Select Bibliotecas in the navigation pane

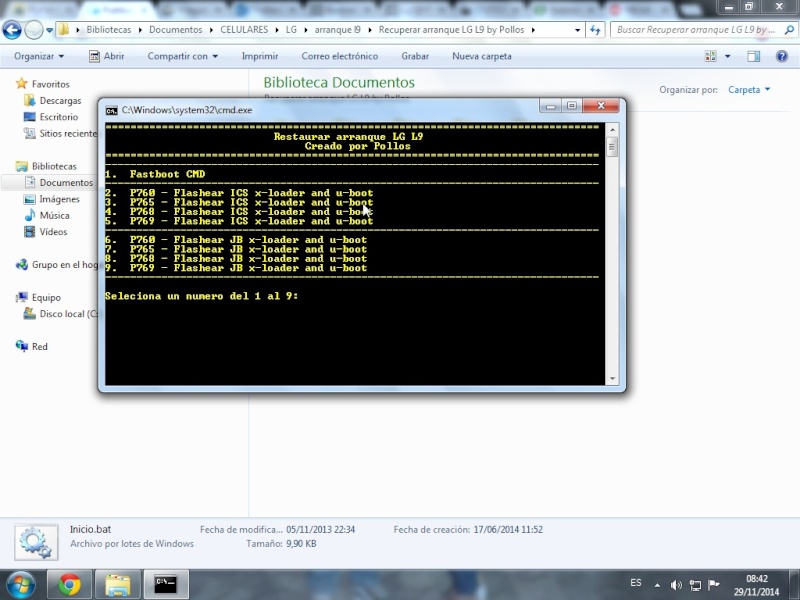point(54,166)
